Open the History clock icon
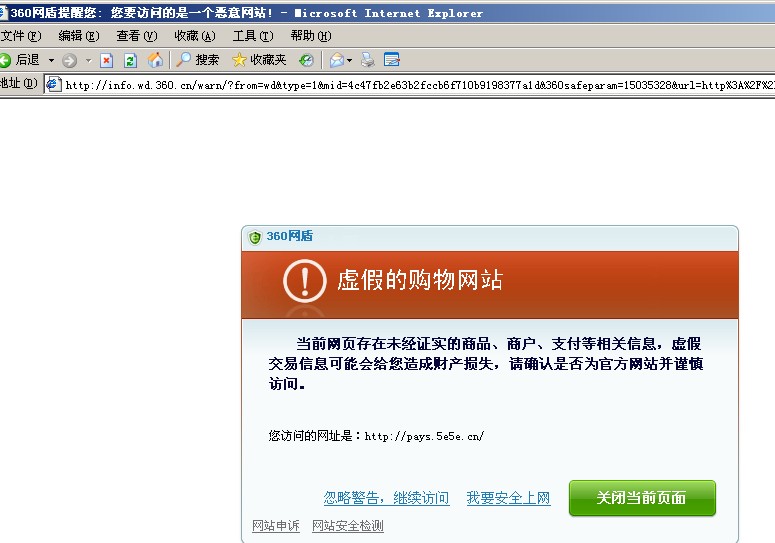775x543 pixels. coord(306,60)
